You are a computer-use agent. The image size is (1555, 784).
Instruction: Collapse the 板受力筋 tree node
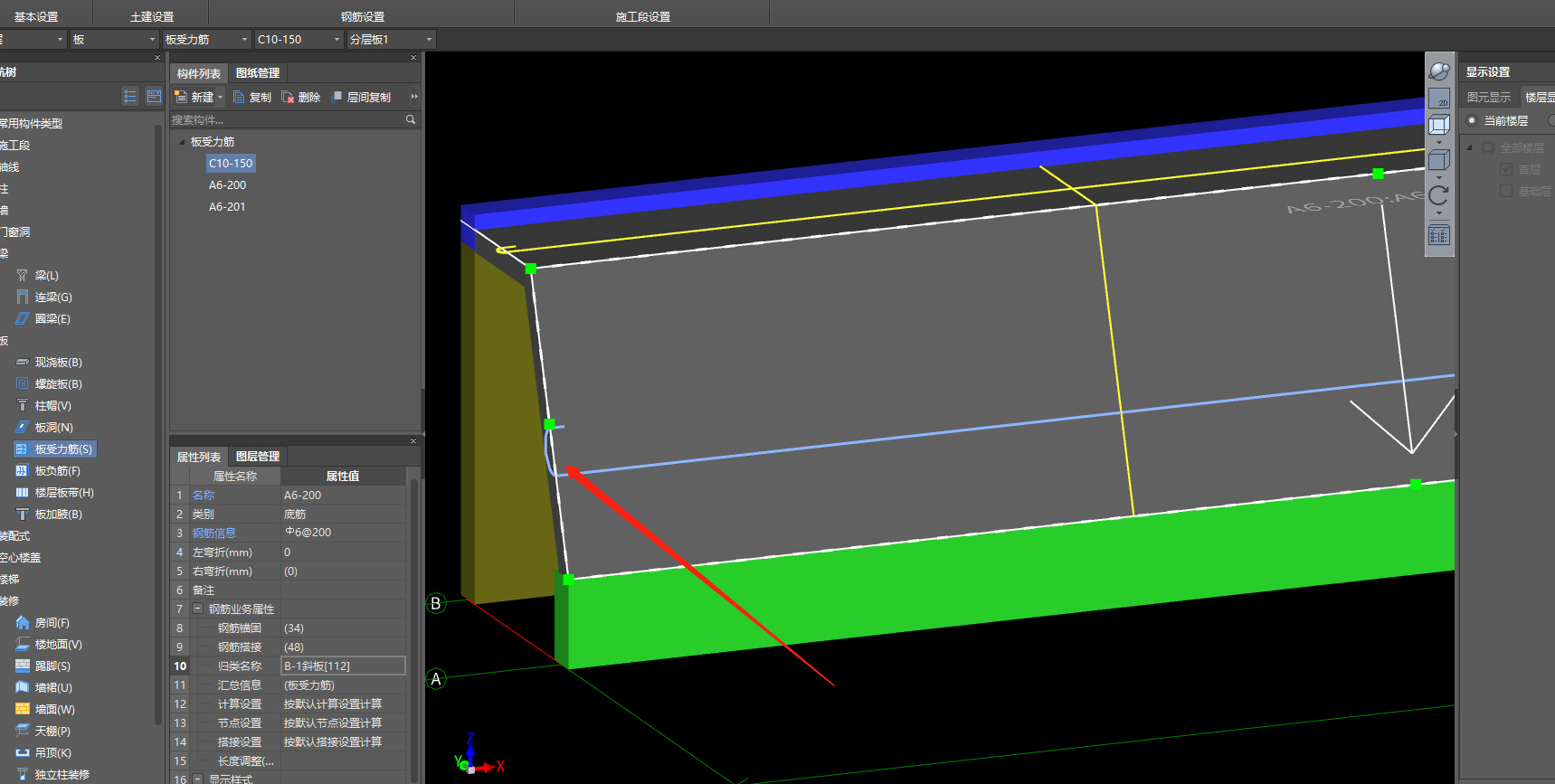(x=182, y=142)
